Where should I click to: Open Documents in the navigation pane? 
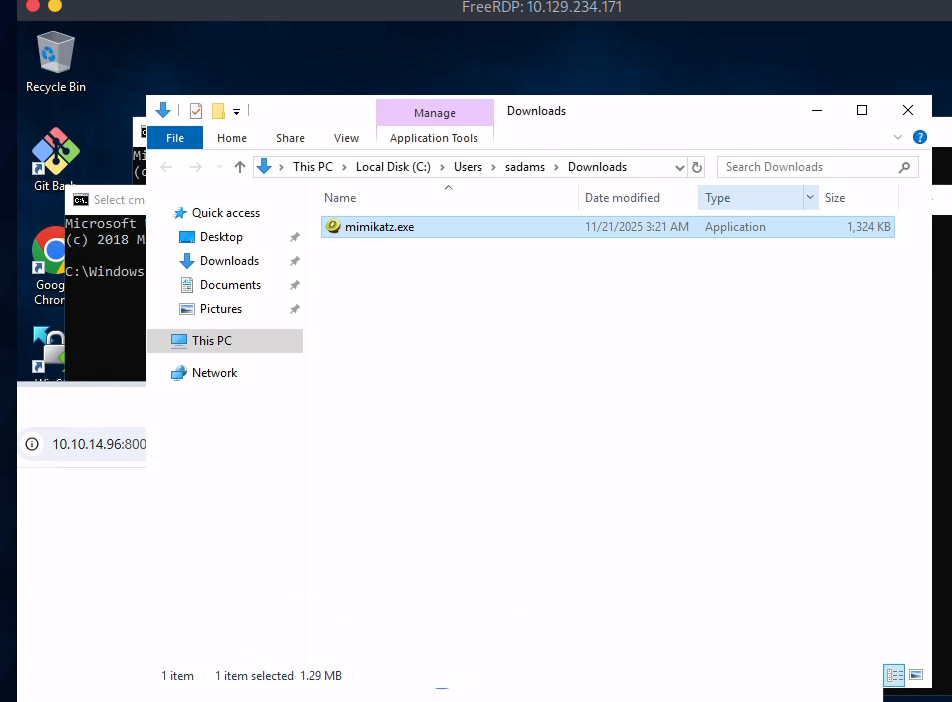[230, 285]
